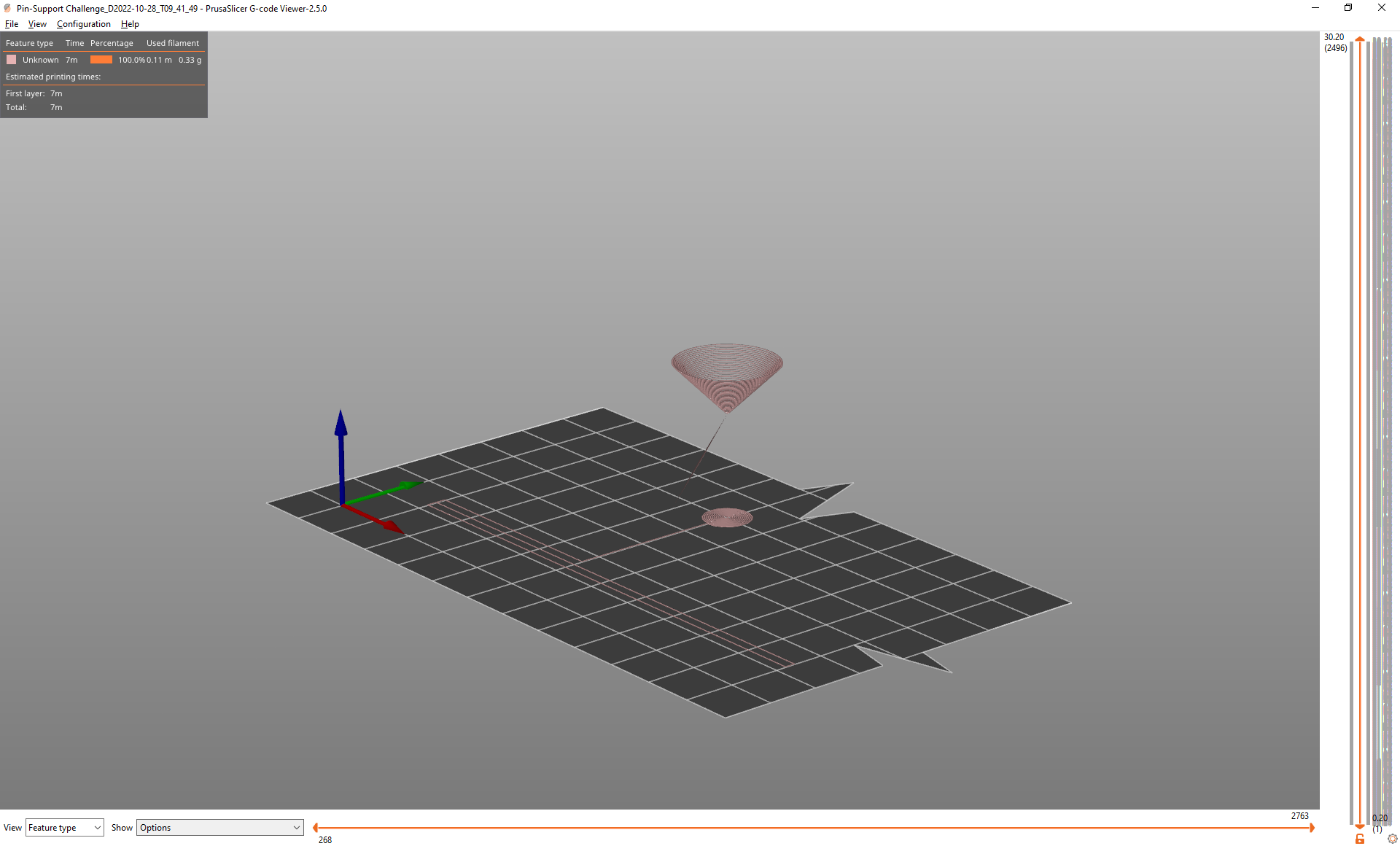Open the Configuration menu
The height and width of the screenshot is (846, 1400).
(x=83, y=24)
